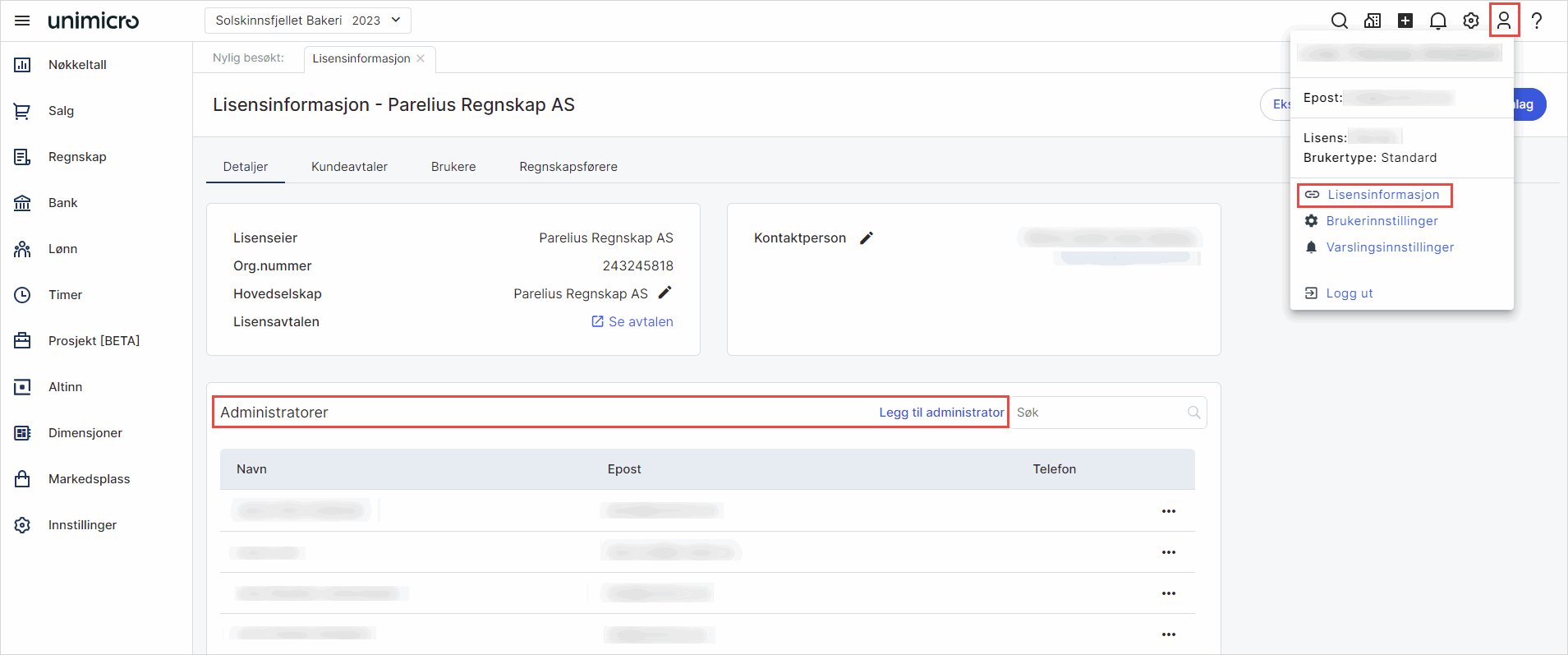This screenshot has width=1568, height=655.
Task: Open the Se avtalen license link
Action: tap(632, 322)
